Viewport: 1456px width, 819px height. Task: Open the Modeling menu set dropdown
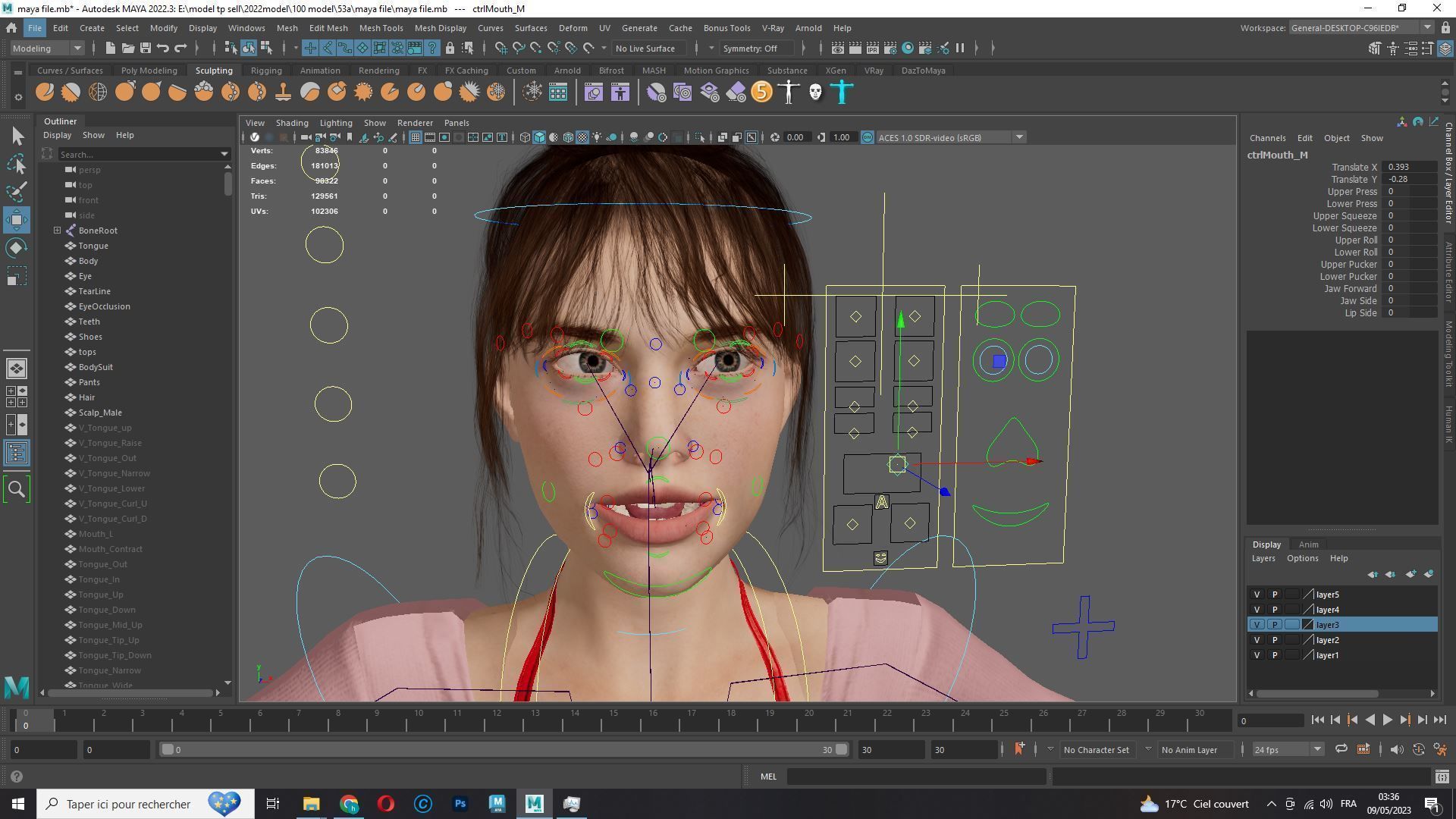coord(47,49)
